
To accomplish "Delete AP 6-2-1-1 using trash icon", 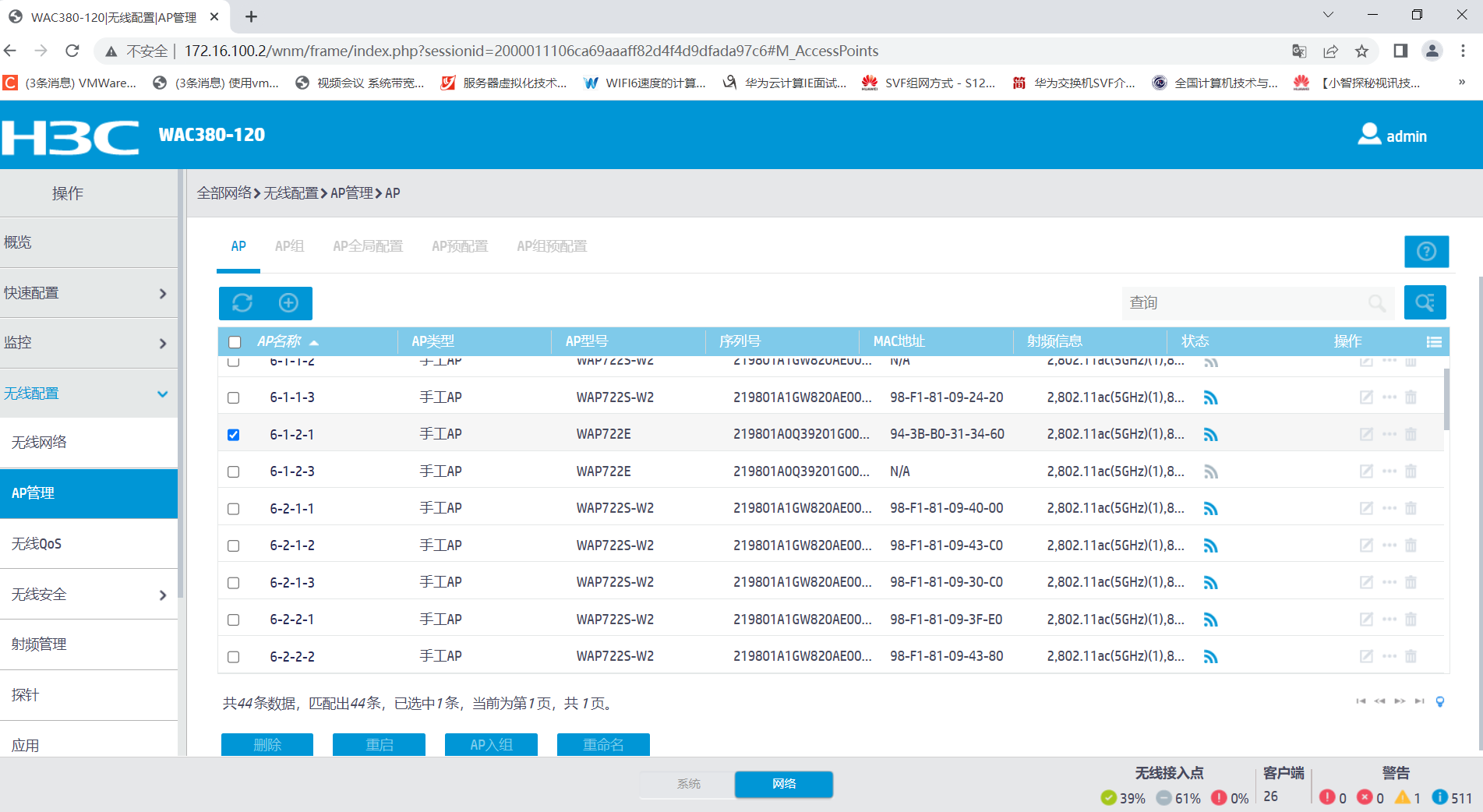I will (1411, 508).
